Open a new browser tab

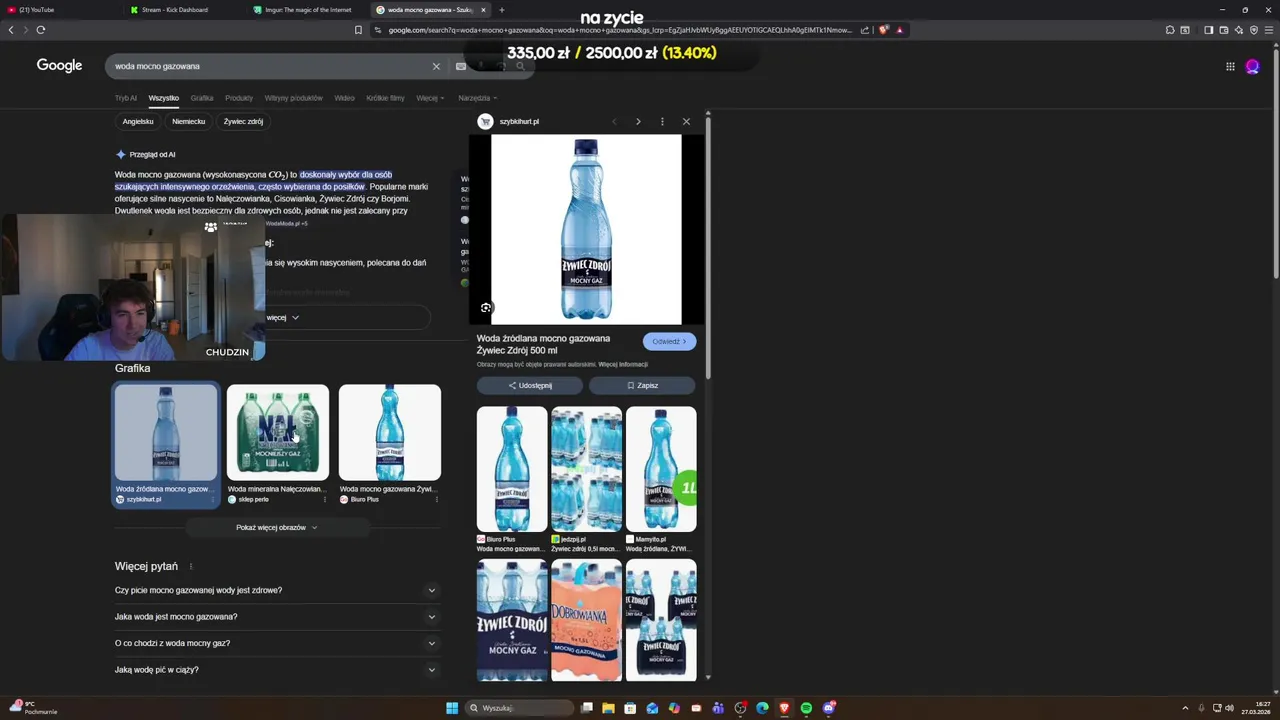click(x=501, y=10)
